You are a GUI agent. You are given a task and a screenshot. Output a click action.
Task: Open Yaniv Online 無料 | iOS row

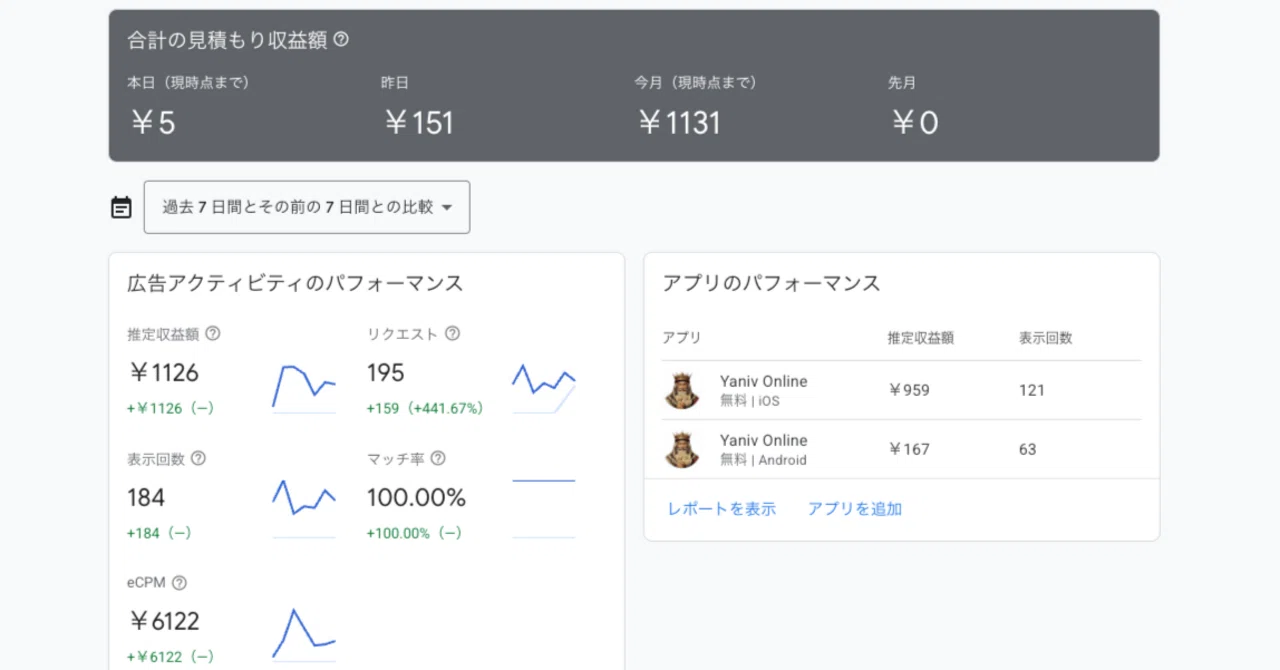click(x=901, y=390)
